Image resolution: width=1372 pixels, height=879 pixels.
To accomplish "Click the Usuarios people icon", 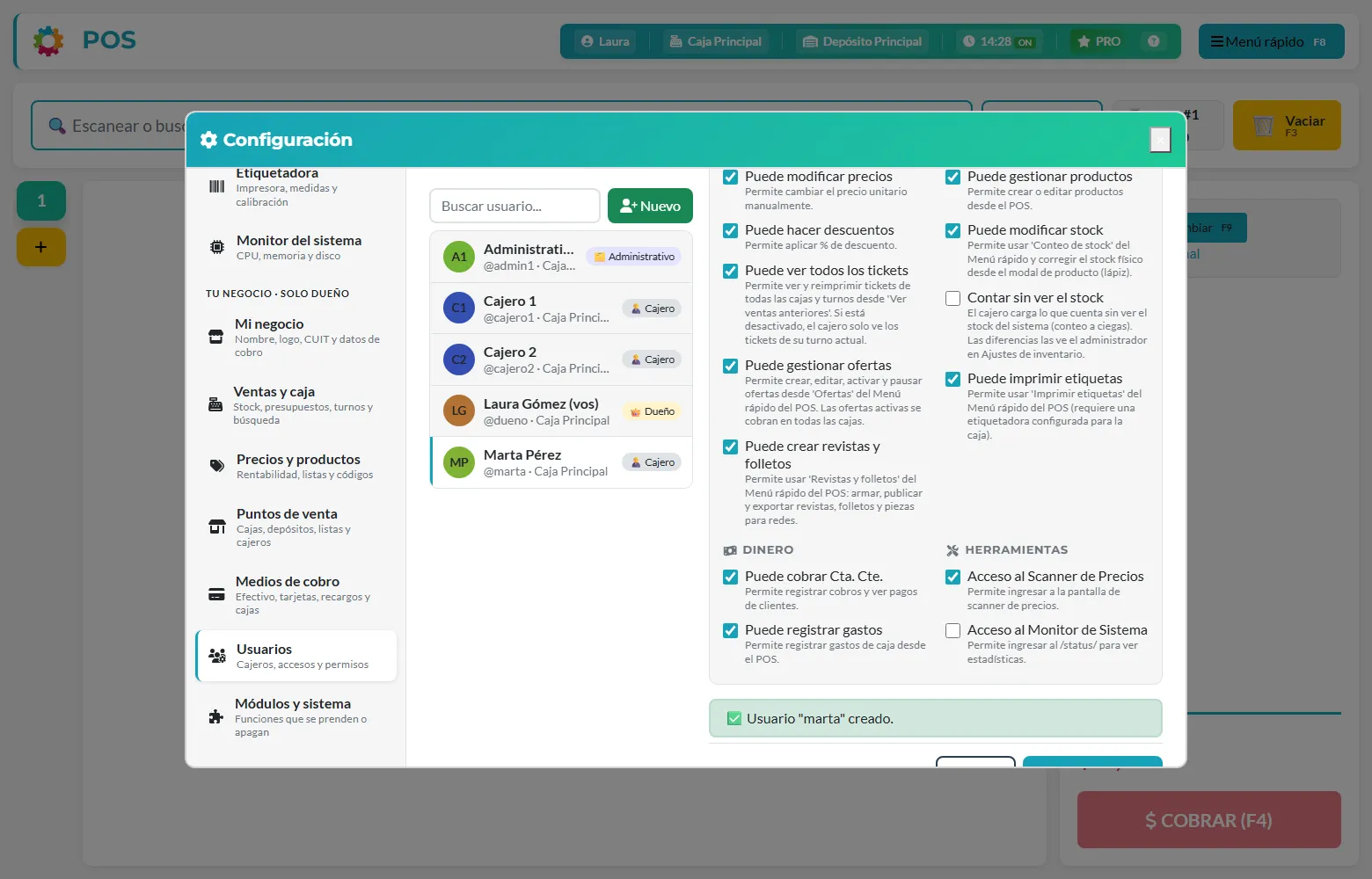I will point(217,655).
